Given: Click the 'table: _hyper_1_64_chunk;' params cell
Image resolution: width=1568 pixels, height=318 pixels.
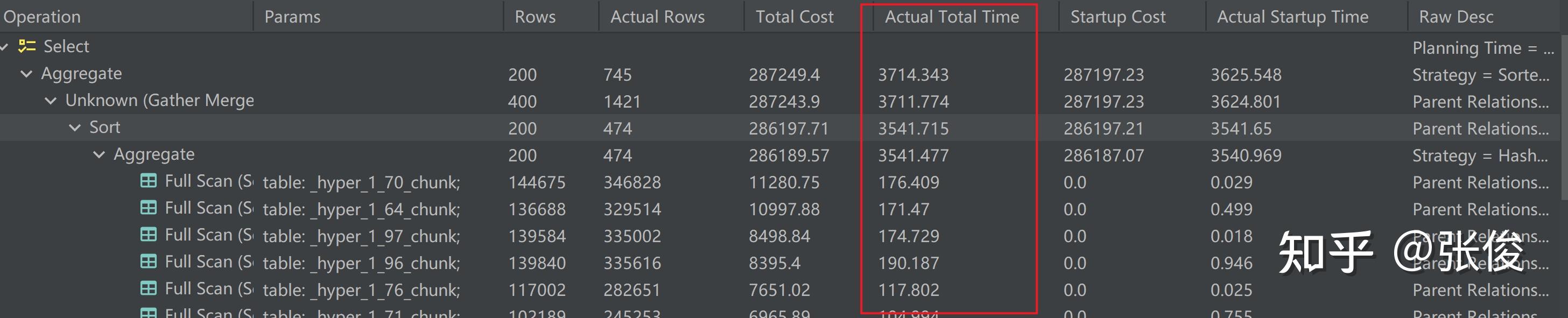Looking at the screenshot, I should click(x=362, y=209).
